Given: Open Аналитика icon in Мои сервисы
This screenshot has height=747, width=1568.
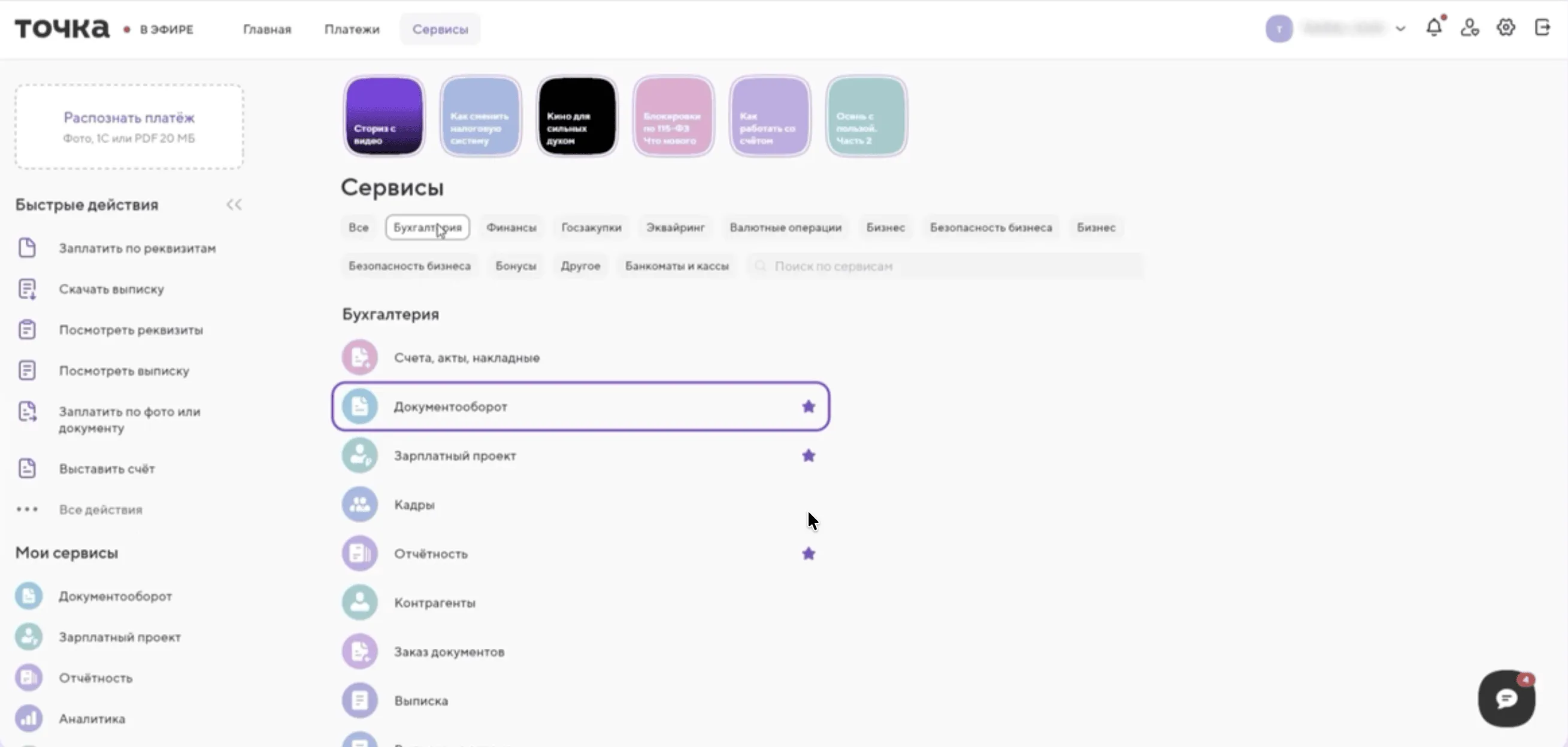Looking at the screenshot, I should pyautogui.click(x=29, y=718).
